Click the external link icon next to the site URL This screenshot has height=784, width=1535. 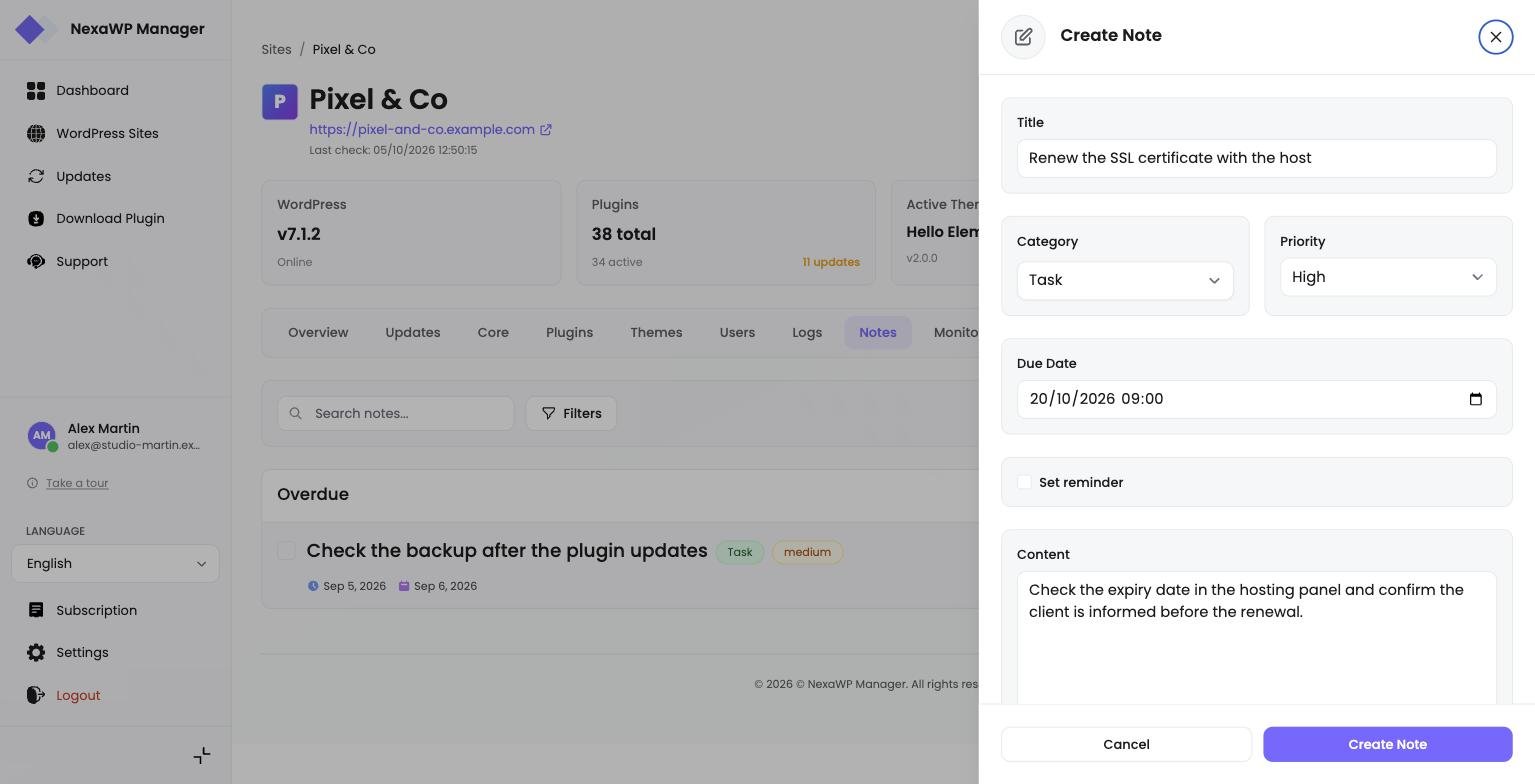pos(546,130)
